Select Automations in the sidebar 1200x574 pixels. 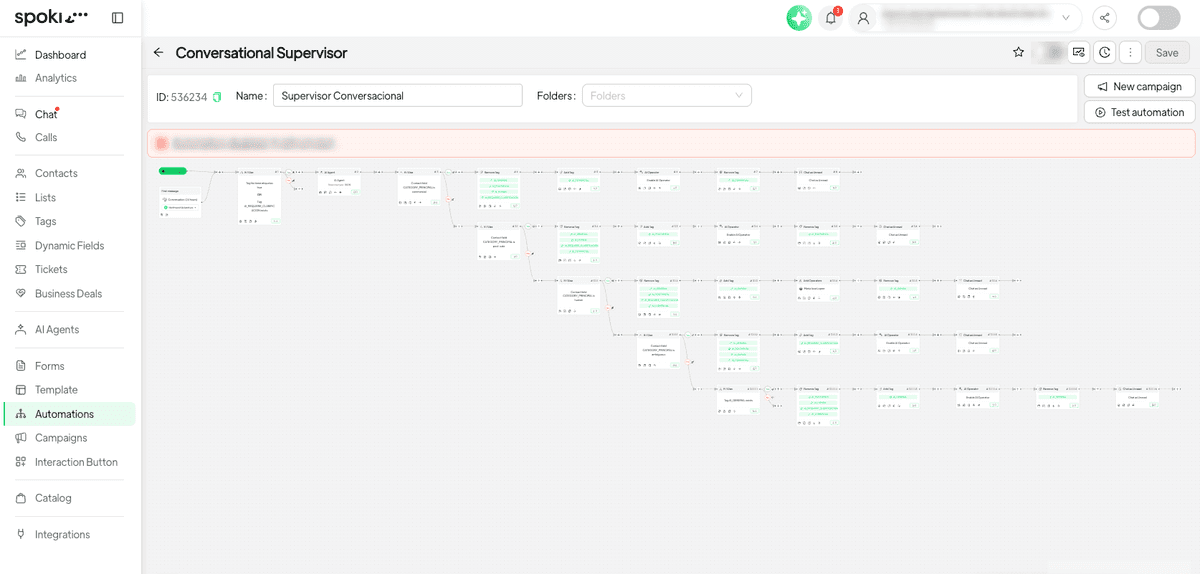coord(68,414)
